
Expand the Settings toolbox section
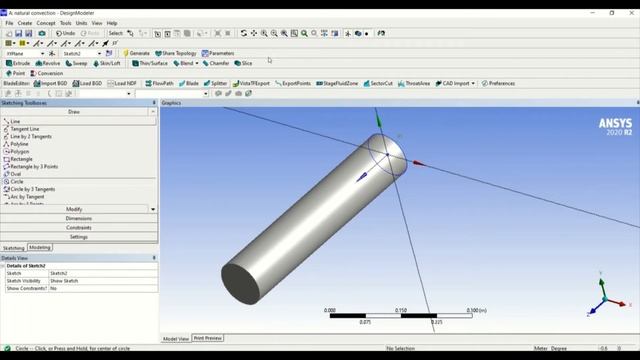click(78, 237)
